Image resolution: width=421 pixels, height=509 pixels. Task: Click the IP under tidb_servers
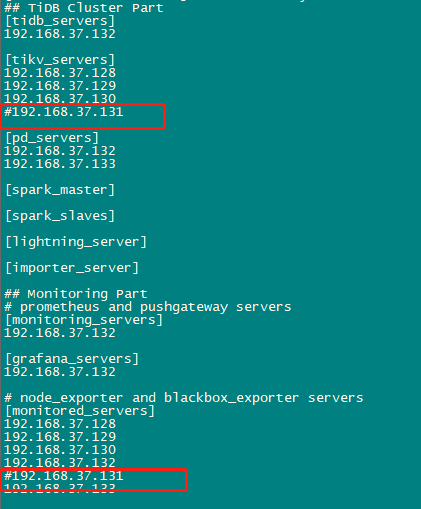pos(60,34)
